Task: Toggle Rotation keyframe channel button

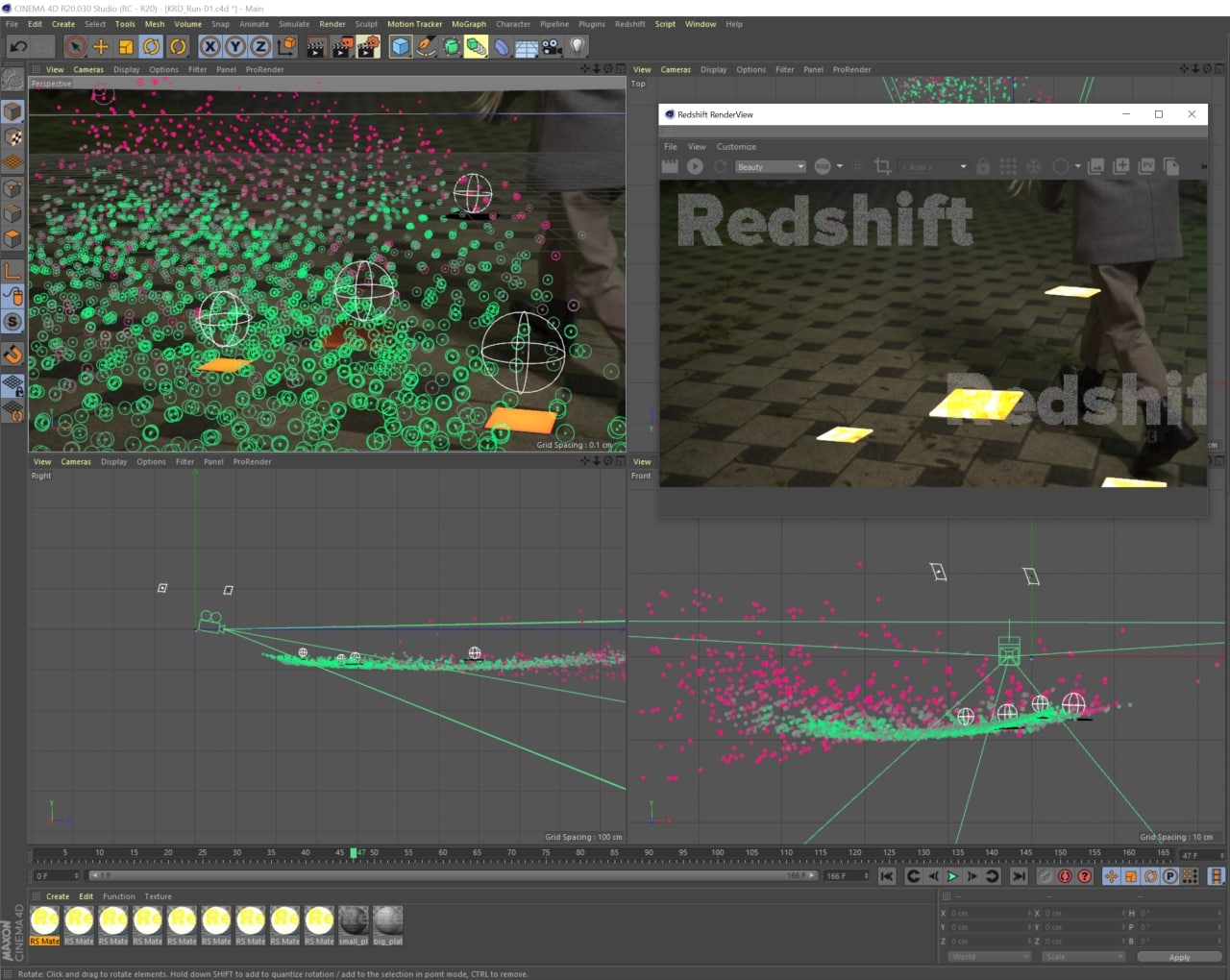Action: pyautogui.click(x=1150, y=876)
